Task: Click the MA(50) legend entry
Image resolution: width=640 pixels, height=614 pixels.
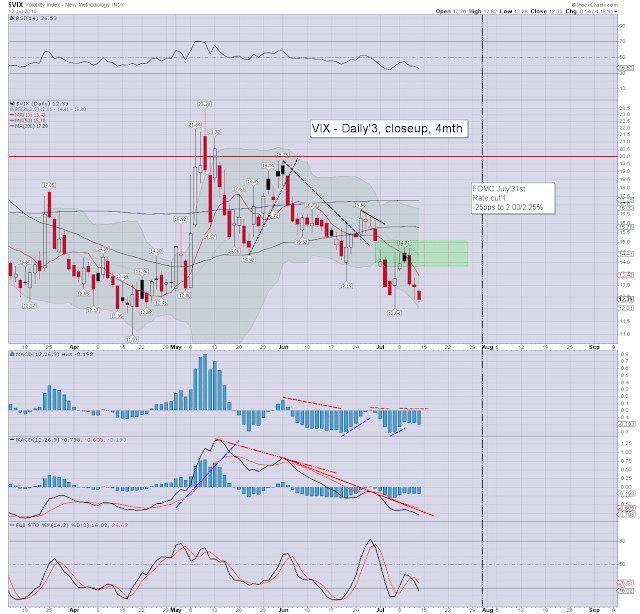Action: point(28,120)
